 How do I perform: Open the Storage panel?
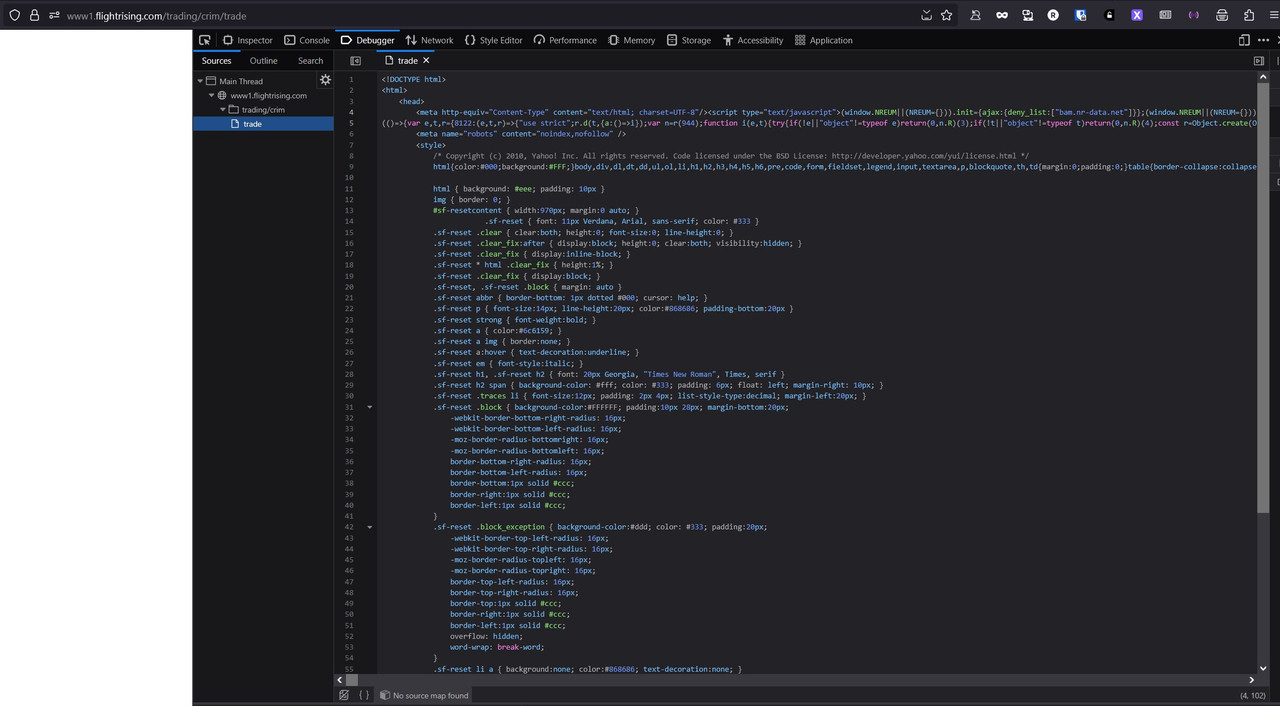689,40
